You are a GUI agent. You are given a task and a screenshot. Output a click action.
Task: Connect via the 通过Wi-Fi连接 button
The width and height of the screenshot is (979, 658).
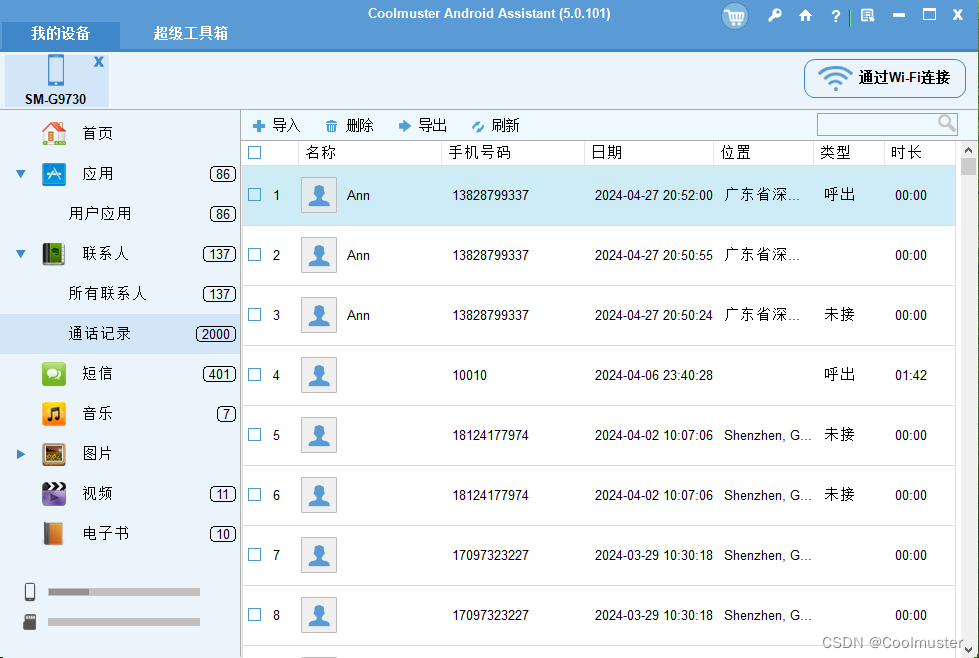point(885,78)
